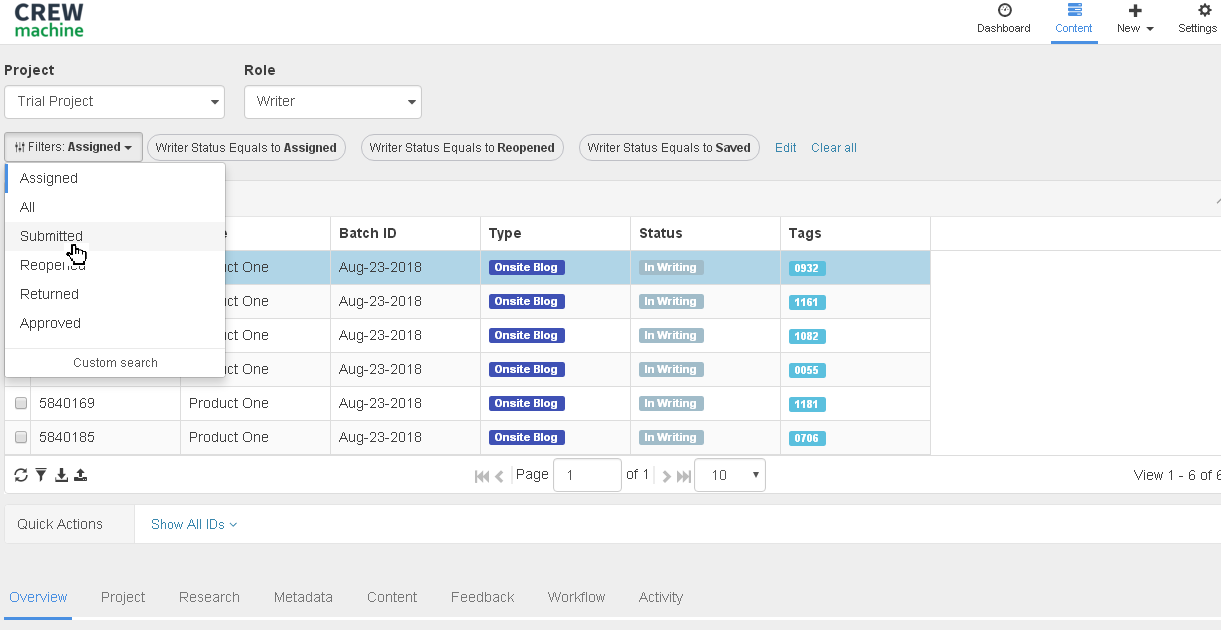Open the Content section in top bar
The image size is (1221, 630).
pos(1074,19)
